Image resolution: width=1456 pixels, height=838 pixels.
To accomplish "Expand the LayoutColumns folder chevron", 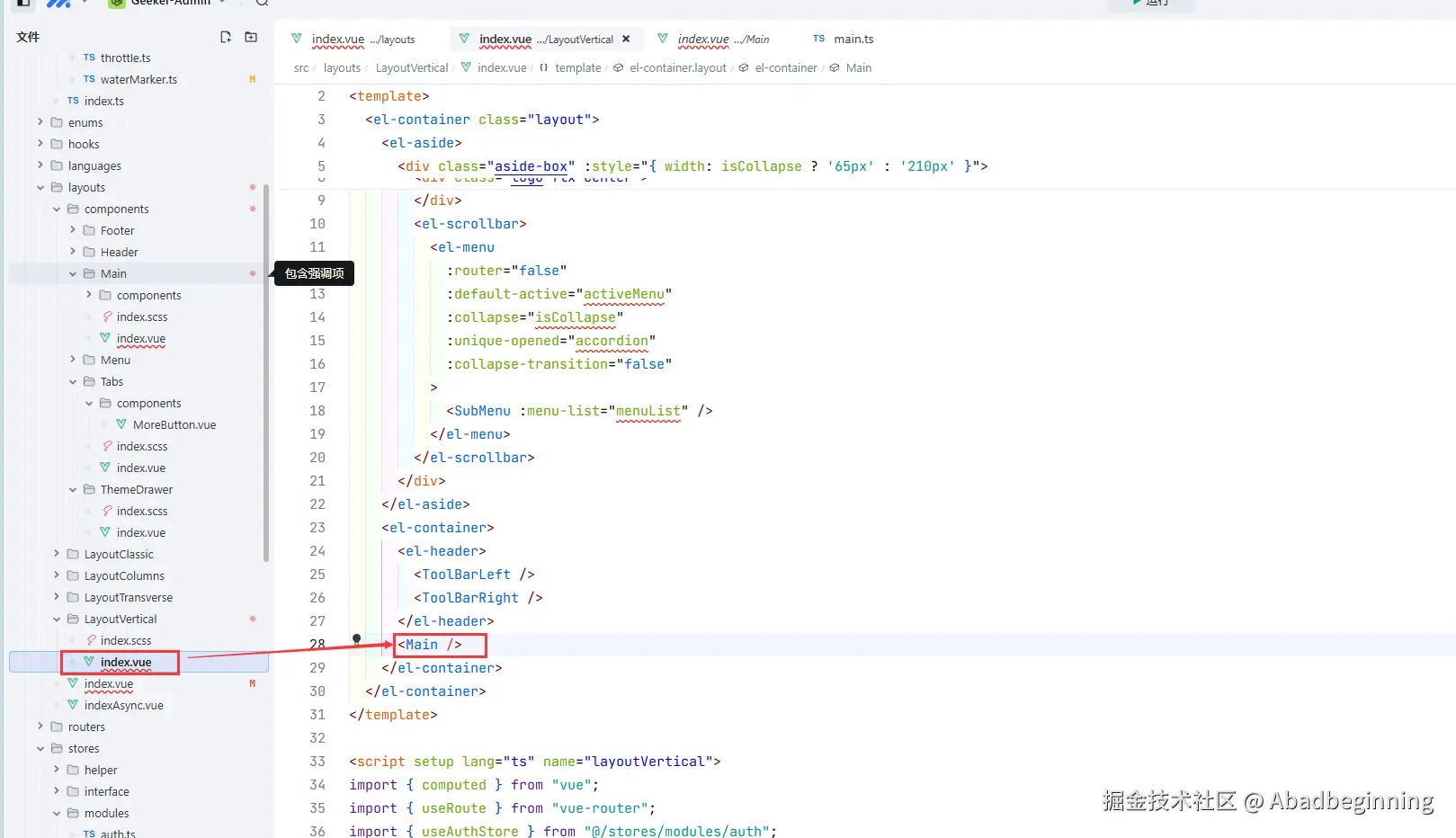I will [x=57, y=575].
